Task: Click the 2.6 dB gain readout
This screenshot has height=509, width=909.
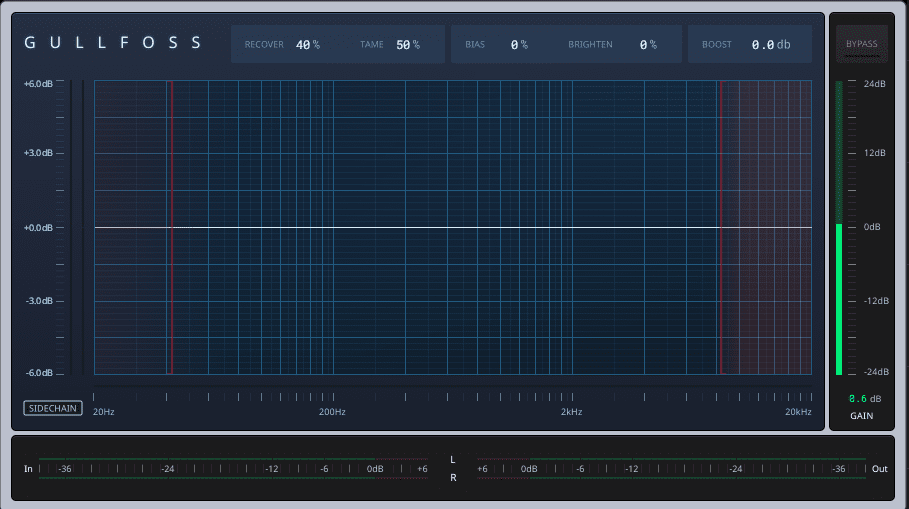Action: click(865, 399)
